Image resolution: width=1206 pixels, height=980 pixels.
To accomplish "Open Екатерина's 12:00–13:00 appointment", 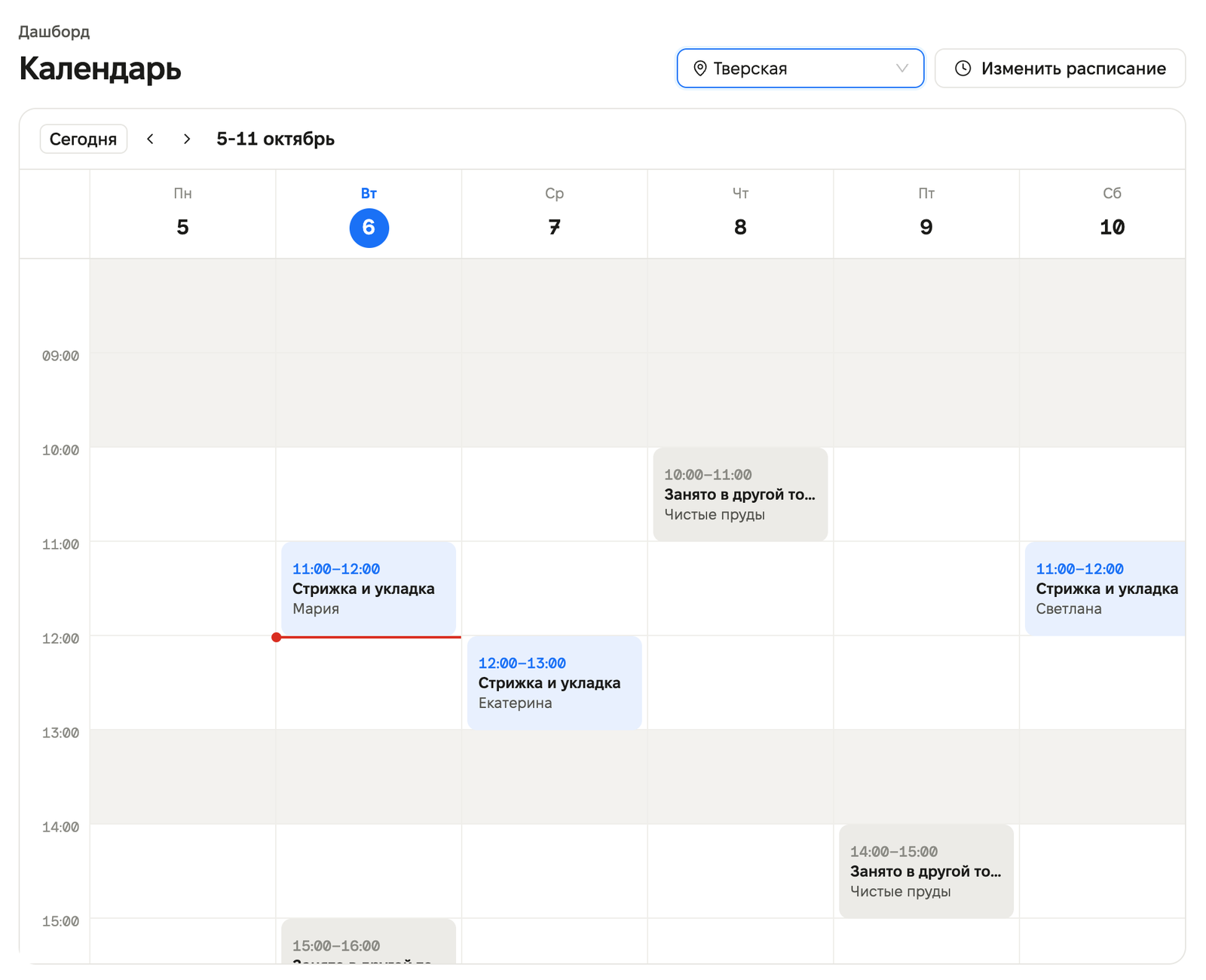I will (554, 683).
